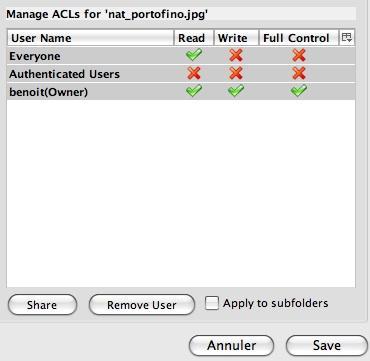Toggle Full Control for Authenticated Users
The image size is (370, 361).
point(299,73)
